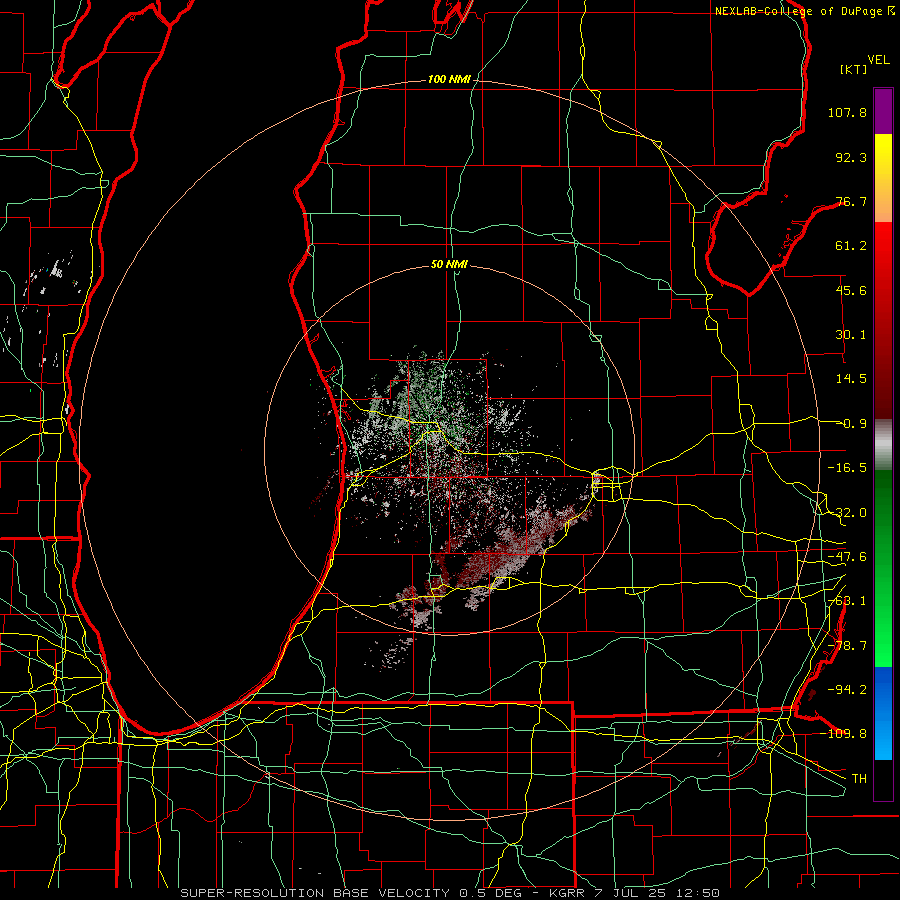
Task: Click the -78.7 velocity scale value
Action: point(847,646)
